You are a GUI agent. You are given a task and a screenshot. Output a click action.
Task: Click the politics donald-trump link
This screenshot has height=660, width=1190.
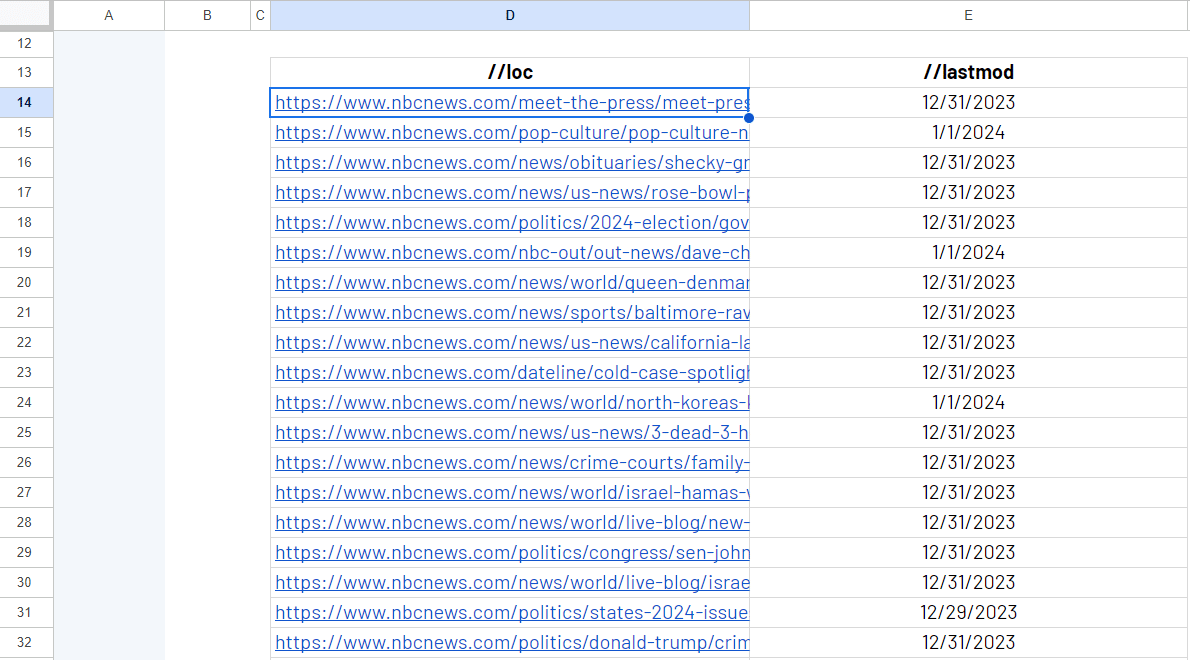pyautogui.click(x=511, y=643)
